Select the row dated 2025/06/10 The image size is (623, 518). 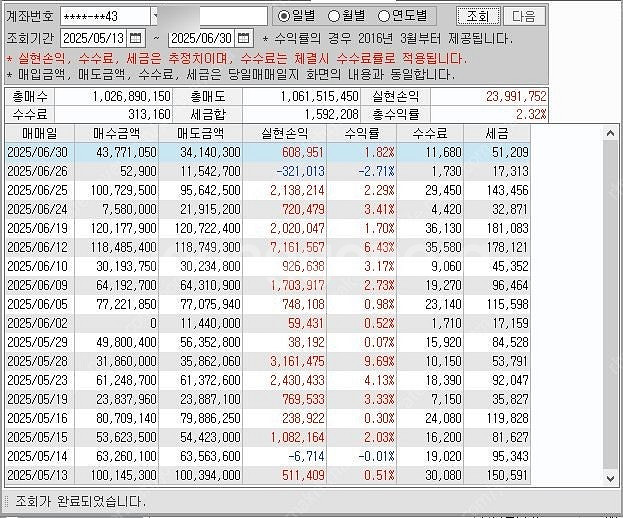268,266
